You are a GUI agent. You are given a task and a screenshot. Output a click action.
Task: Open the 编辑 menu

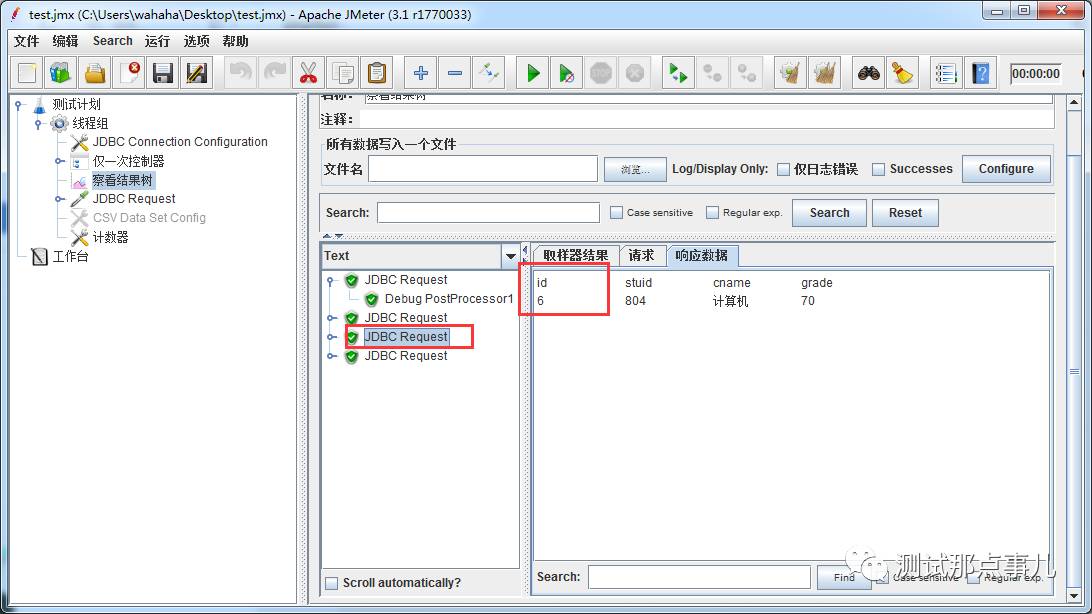pos(65,41)
